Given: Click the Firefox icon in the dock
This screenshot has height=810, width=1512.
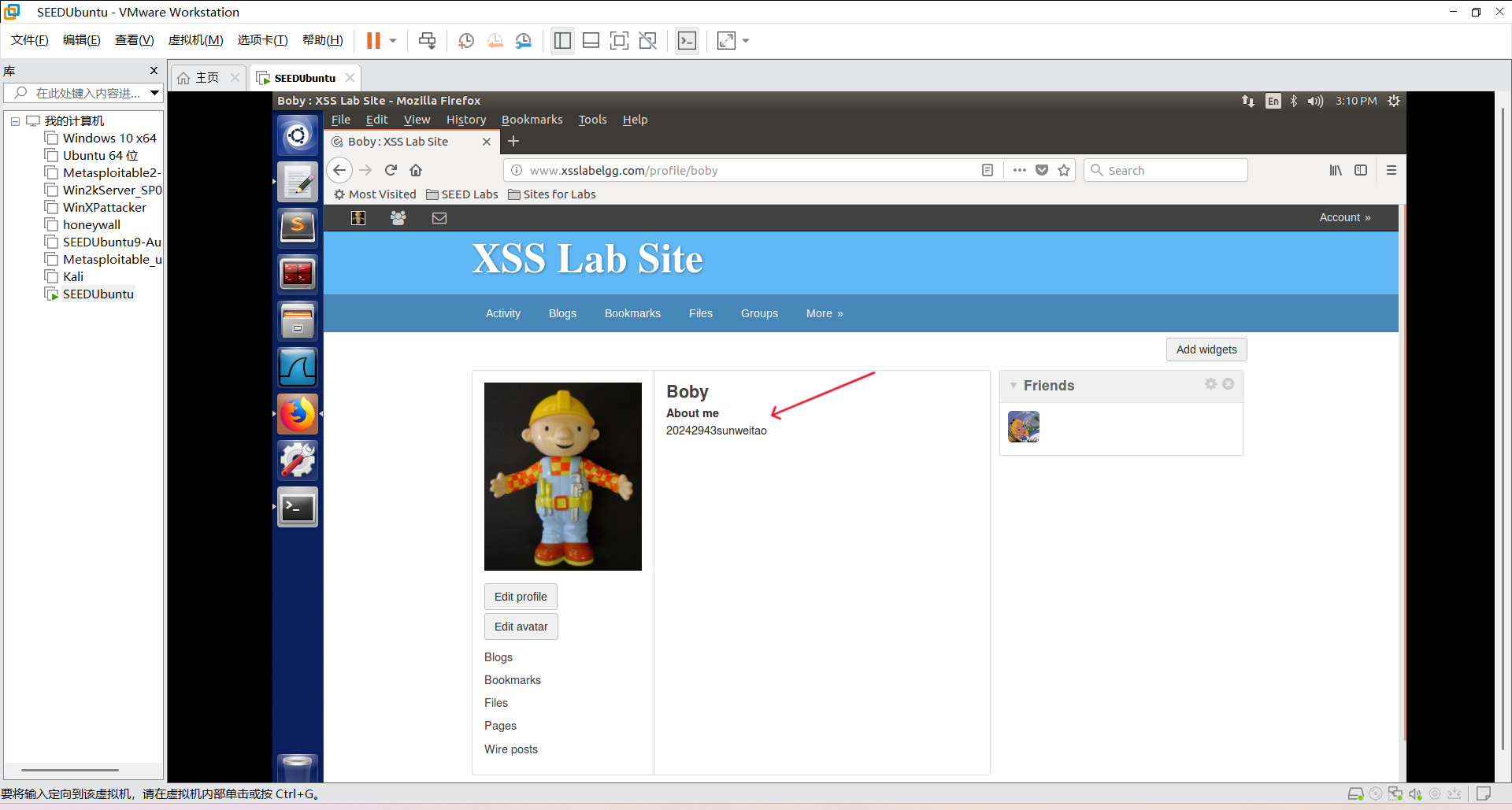Looking at the screenshot, I should pos(298,414).
